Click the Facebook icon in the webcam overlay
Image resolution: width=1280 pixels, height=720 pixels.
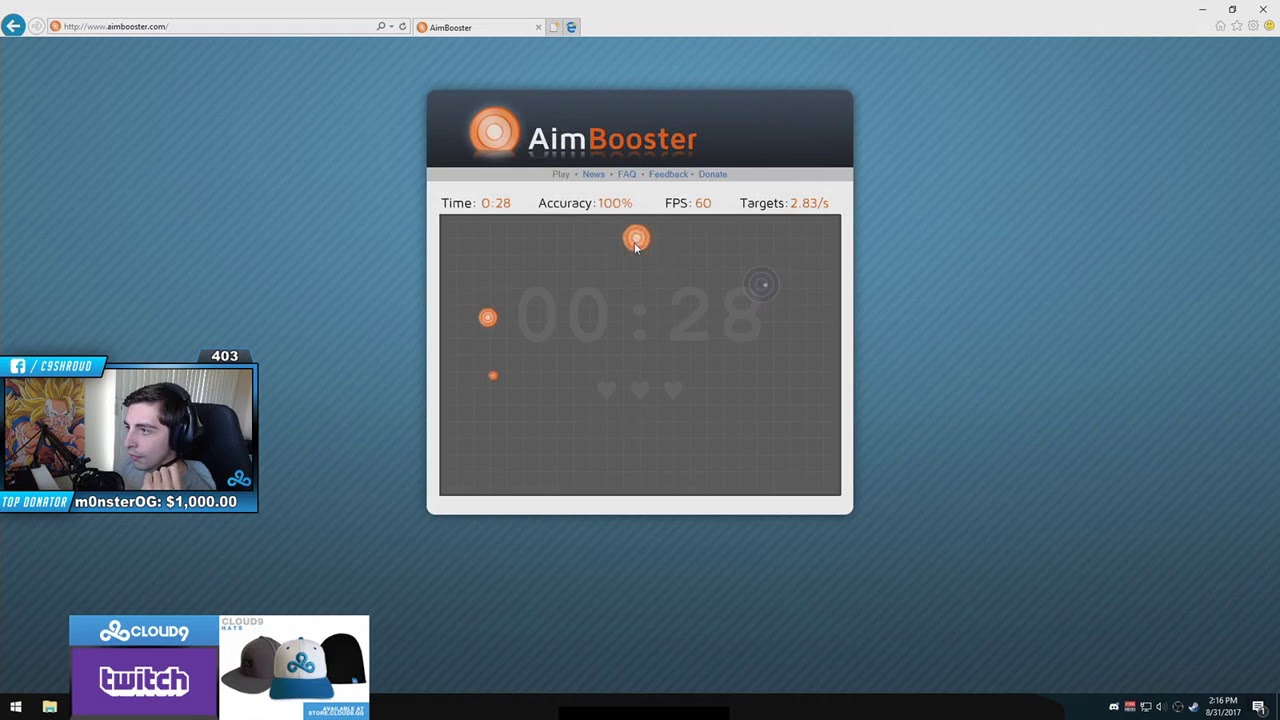[x=18, y=366]
